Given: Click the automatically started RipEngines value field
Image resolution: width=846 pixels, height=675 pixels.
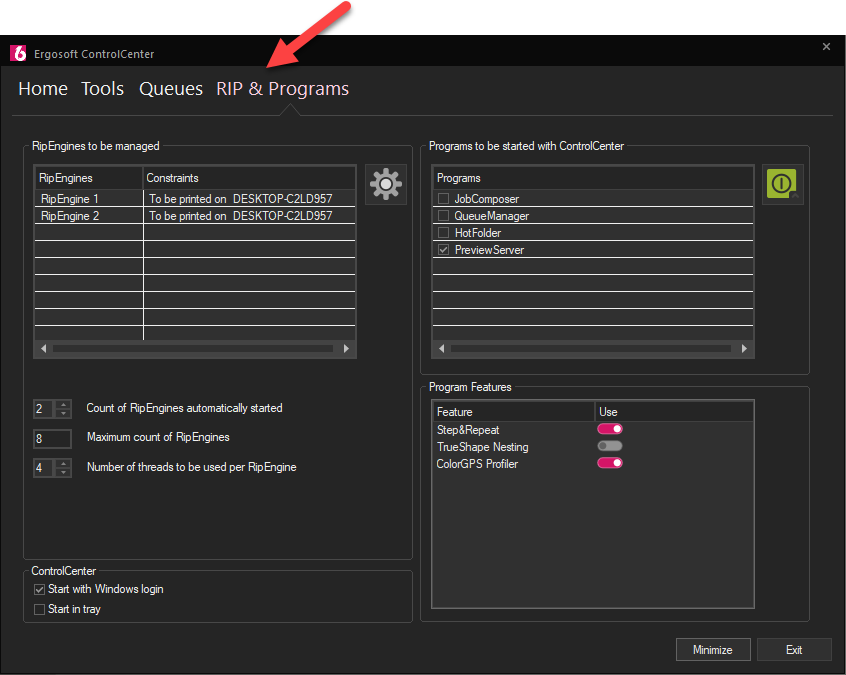Looking at the screenshot, I should click(x=44, y=408).
